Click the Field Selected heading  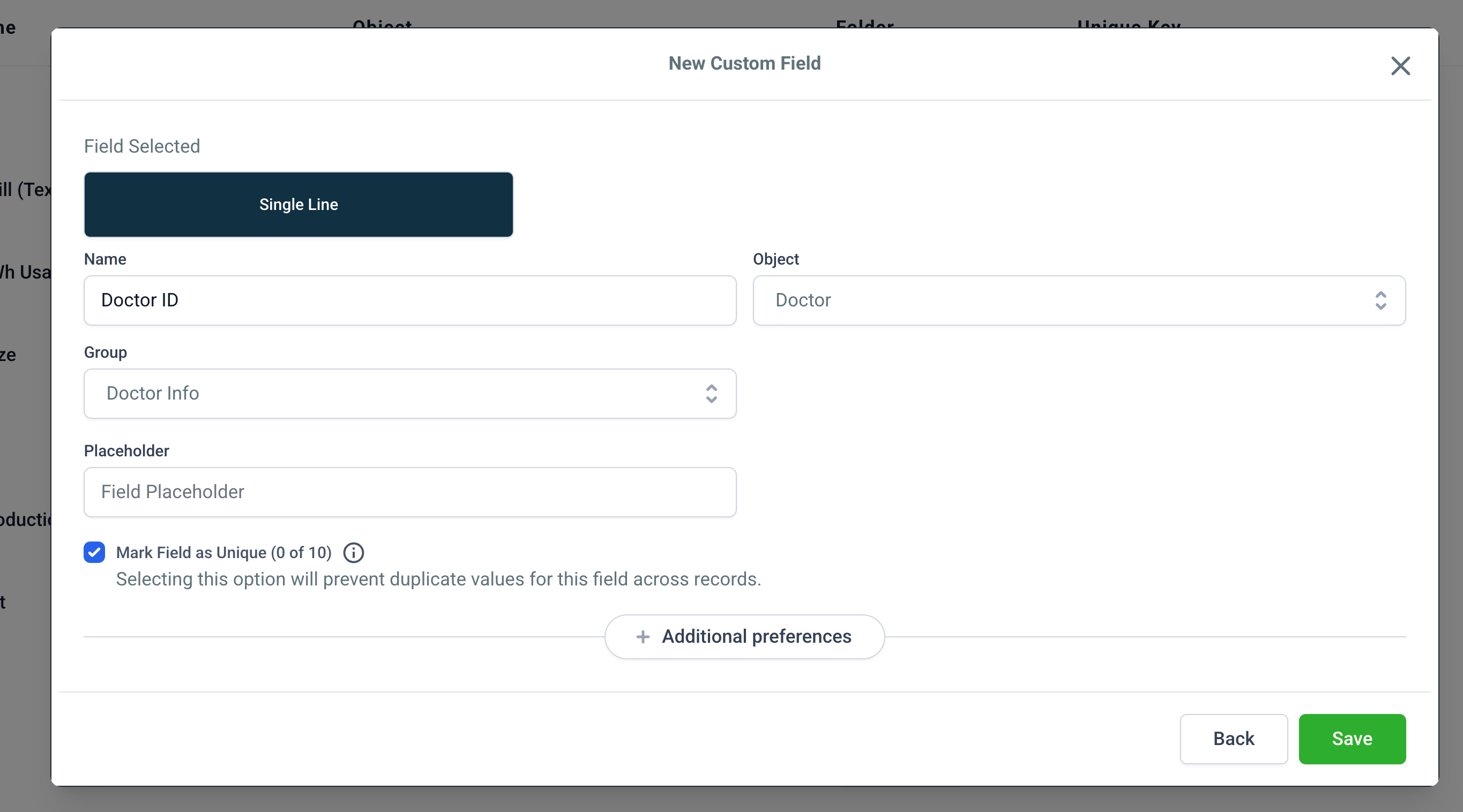(142, 147)
